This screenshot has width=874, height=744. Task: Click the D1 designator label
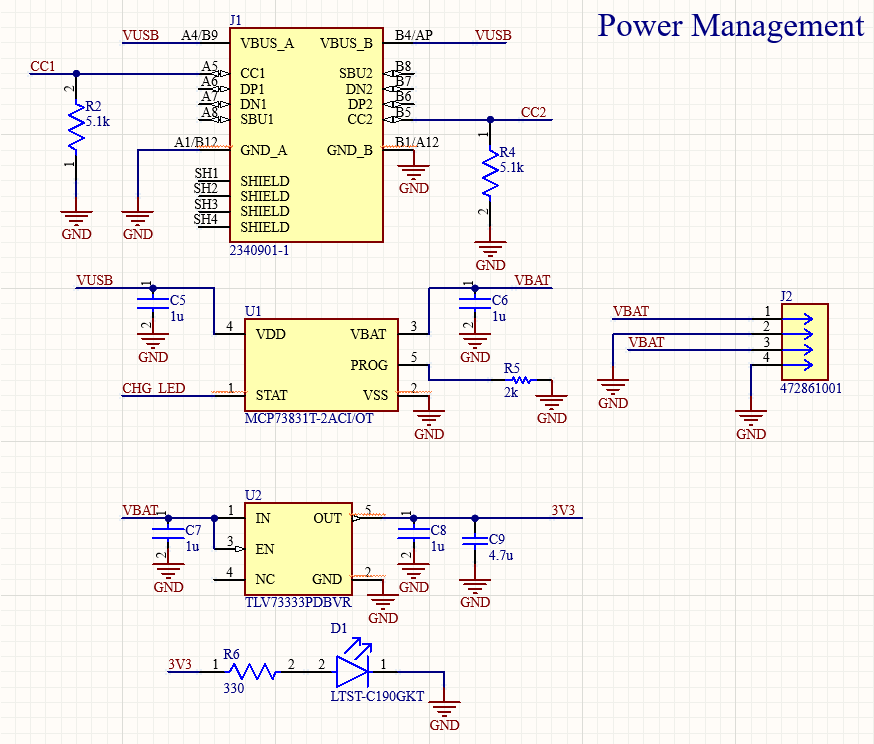339,628
